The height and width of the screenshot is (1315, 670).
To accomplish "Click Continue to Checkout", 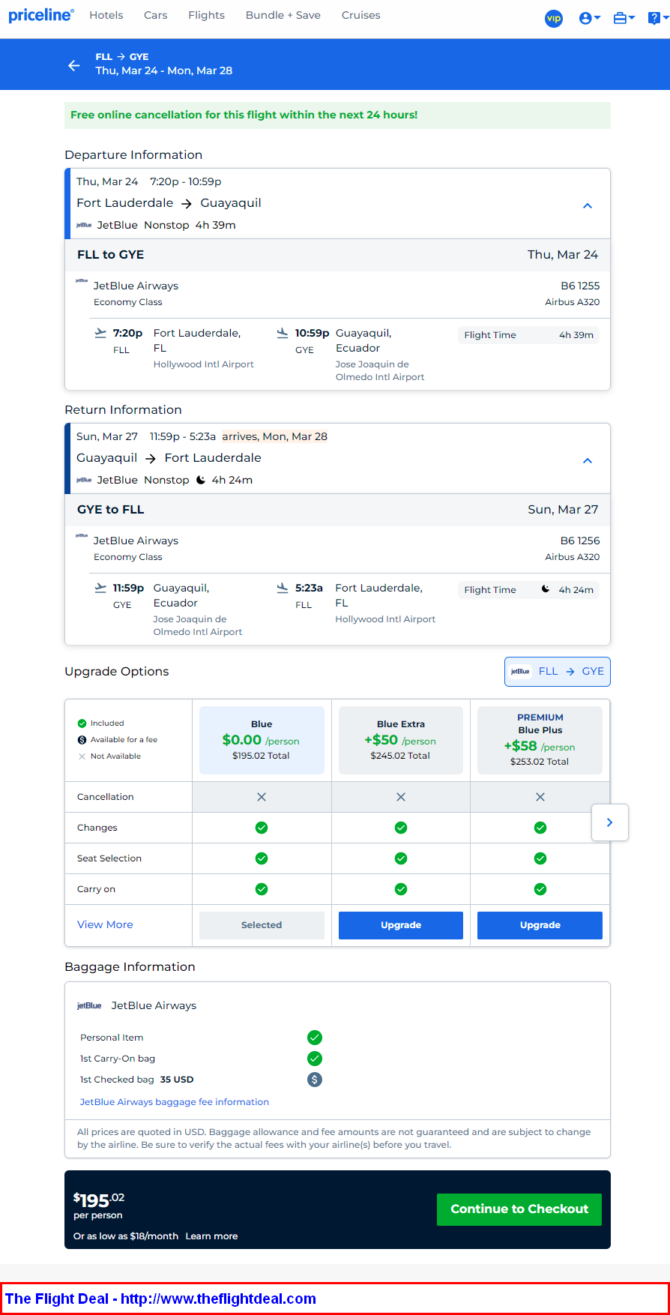I will (x=519, y=1209).
